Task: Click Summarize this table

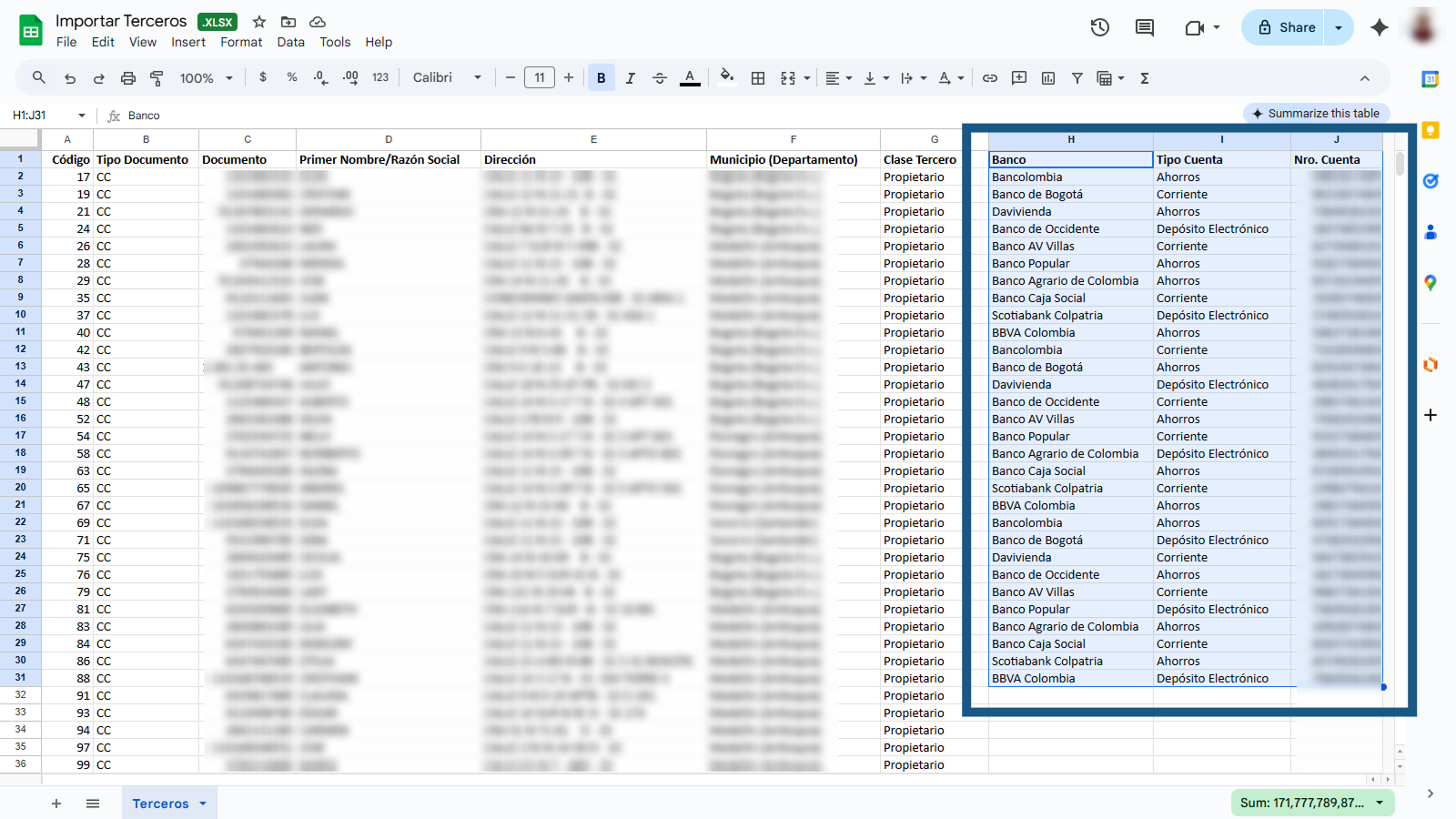Action: 1316,114
